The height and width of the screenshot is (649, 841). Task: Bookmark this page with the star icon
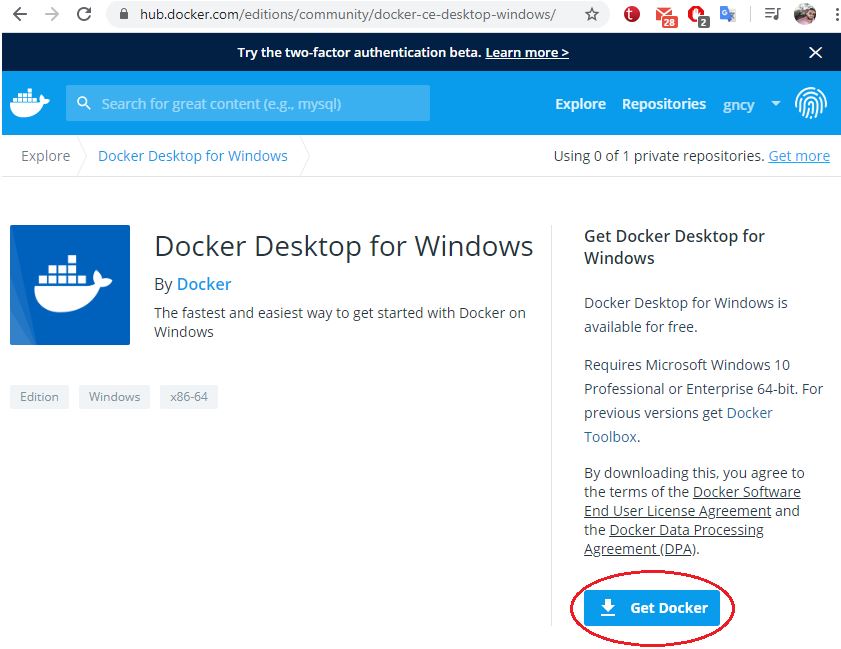click(592, 14)
